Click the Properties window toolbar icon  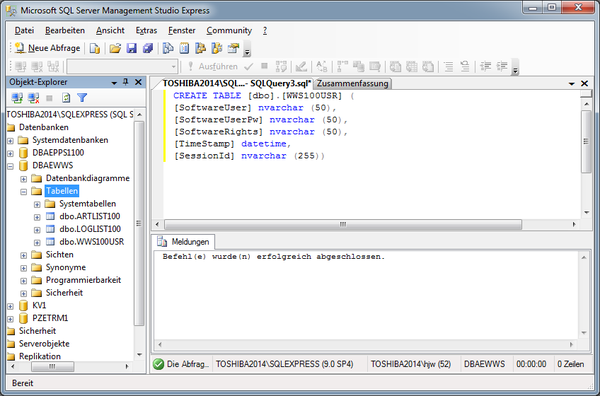coord(233,48)
